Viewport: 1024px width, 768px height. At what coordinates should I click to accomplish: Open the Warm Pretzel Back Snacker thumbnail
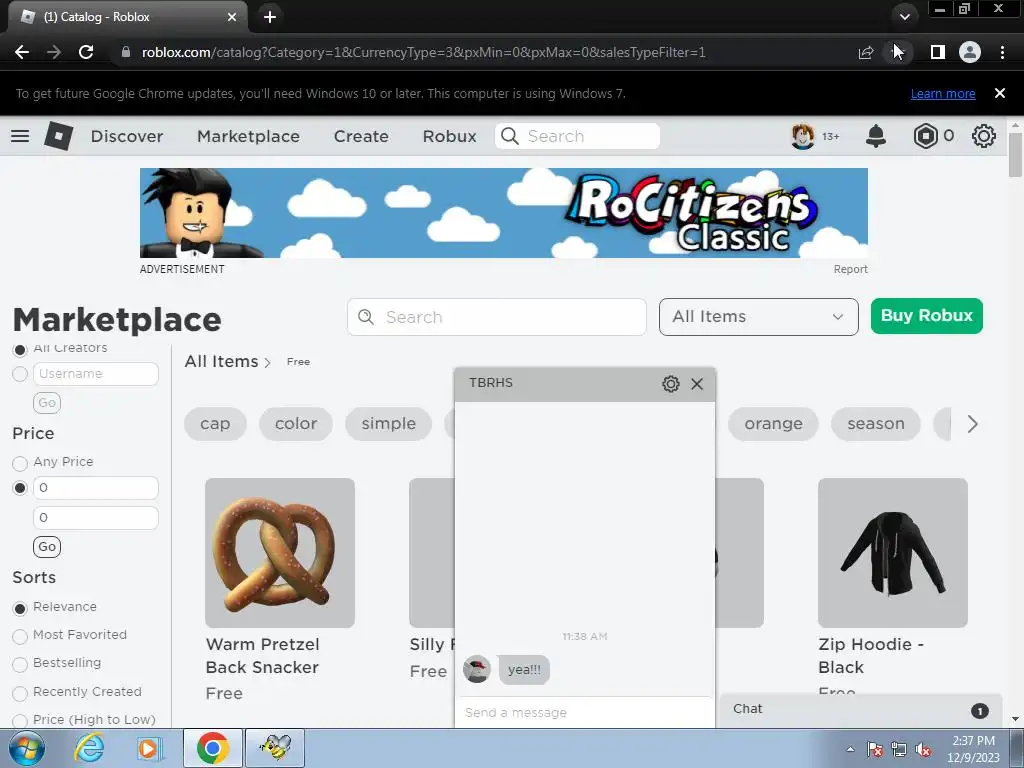click(280, 552)
